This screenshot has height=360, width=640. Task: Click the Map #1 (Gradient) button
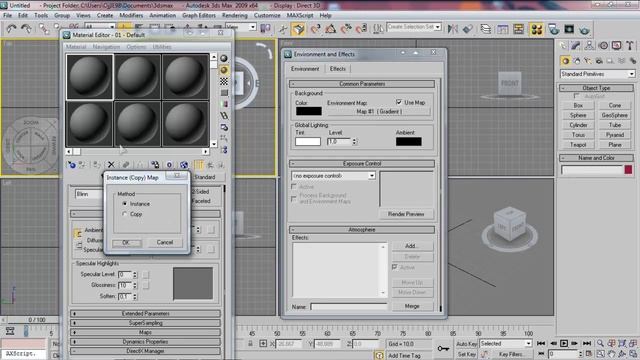[379, 111]
